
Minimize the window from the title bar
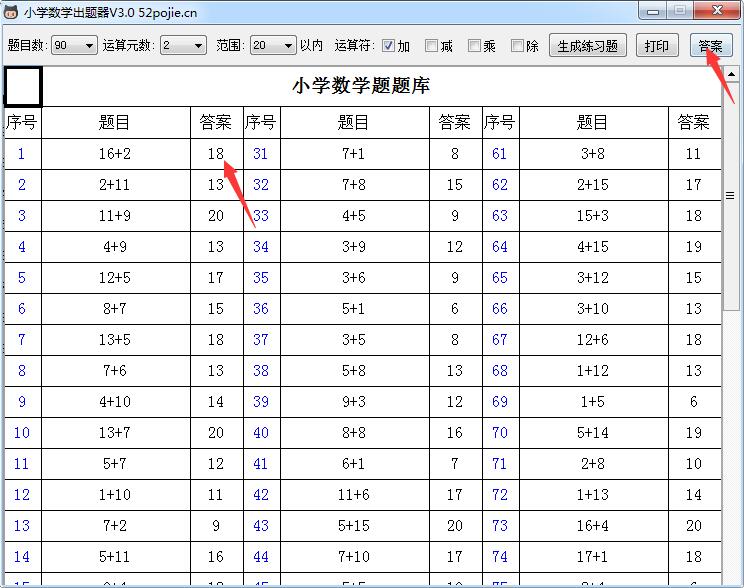pyautogui.click(x=655, y=11)
